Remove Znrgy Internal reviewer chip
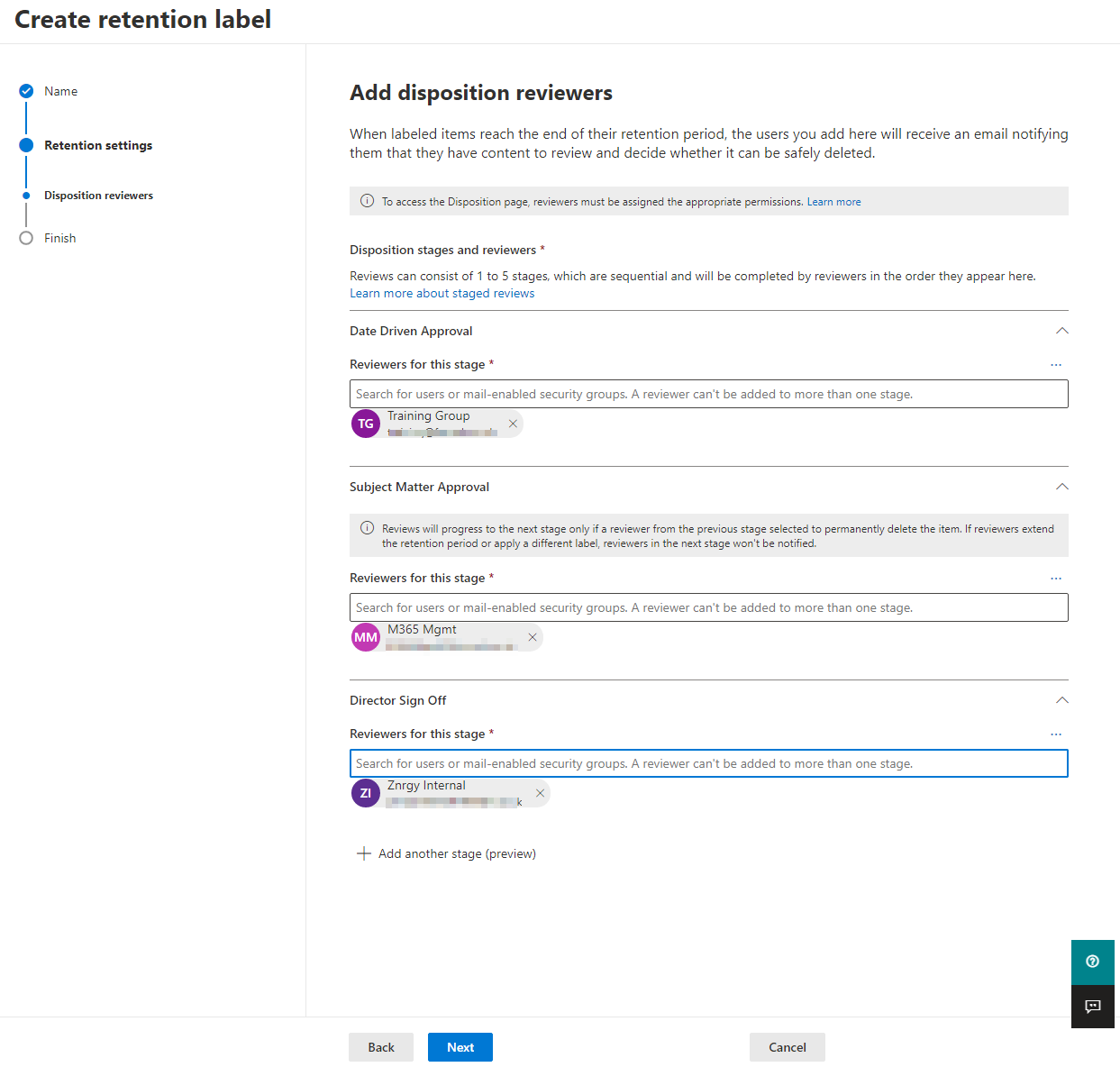Screen dimensions: 1120x1067 (540, 793)
